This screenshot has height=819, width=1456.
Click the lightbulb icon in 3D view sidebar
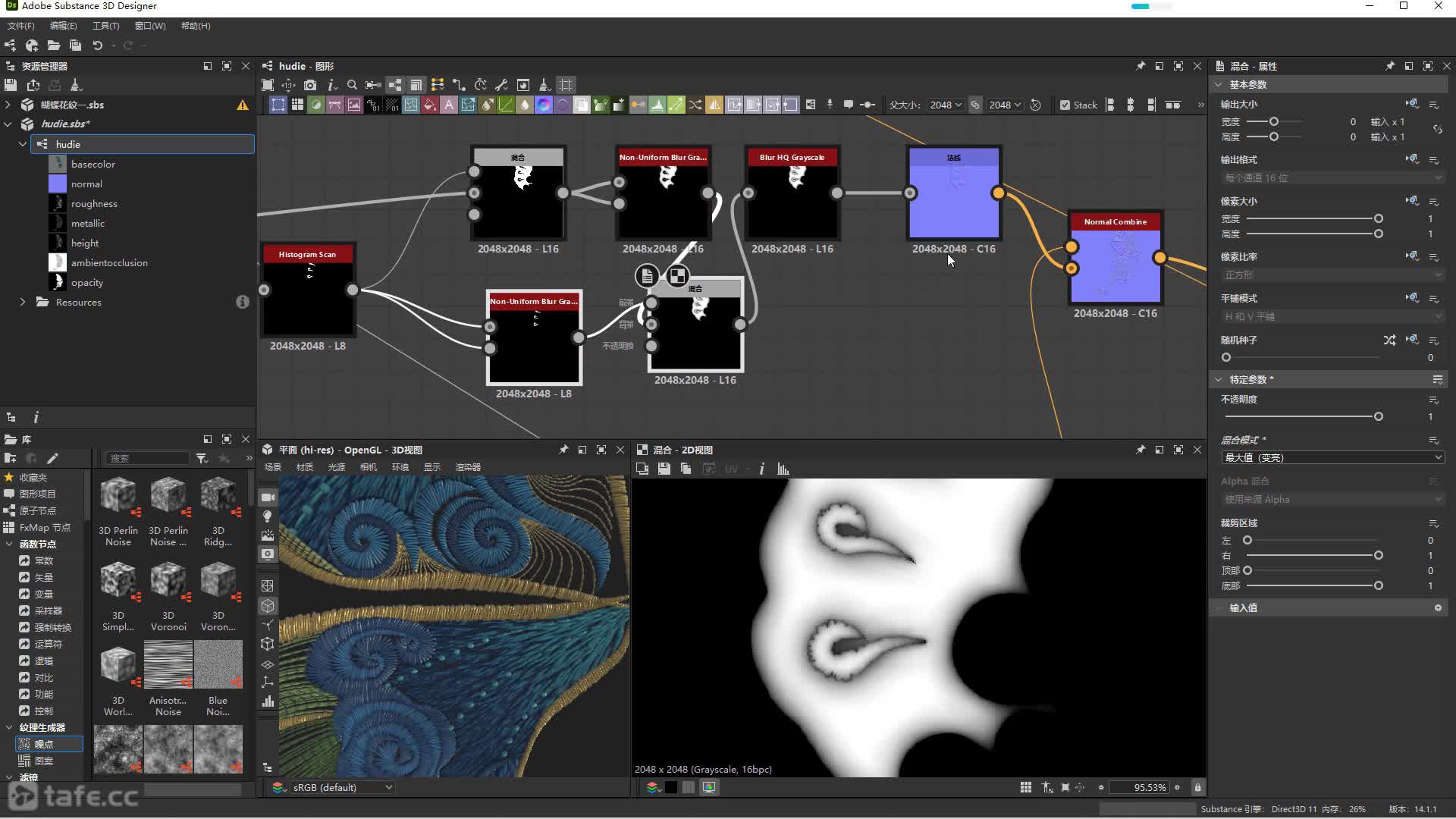[268, 516]
